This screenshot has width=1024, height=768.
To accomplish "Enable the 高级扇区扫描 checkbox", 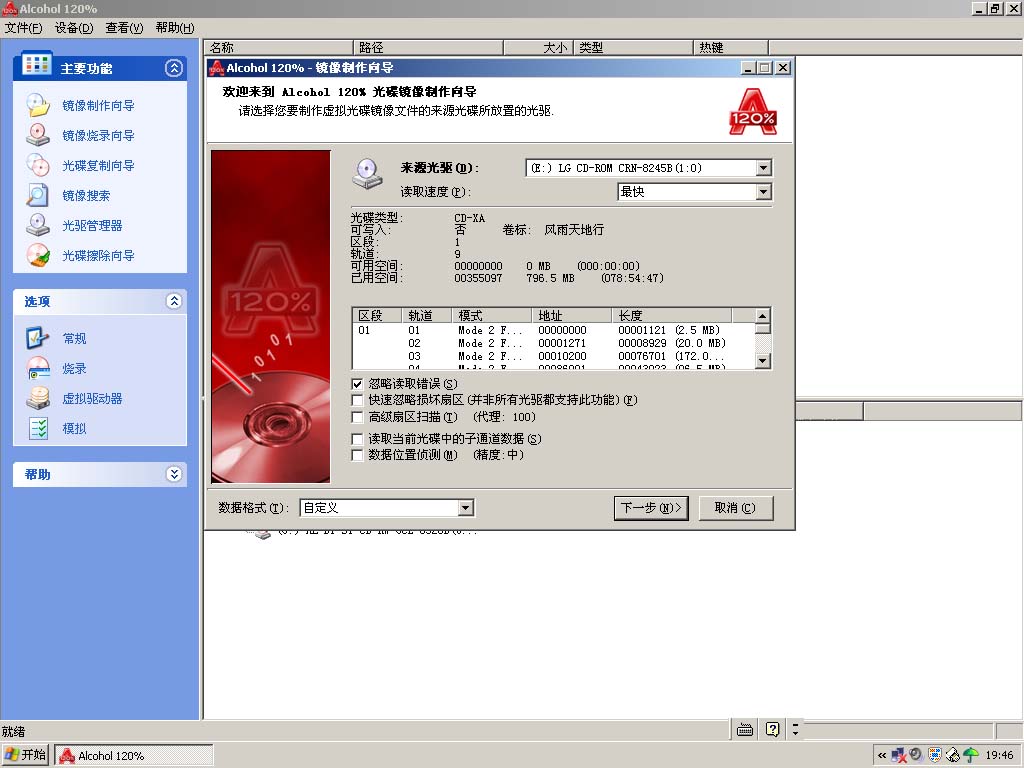I will tap(358, 417).
